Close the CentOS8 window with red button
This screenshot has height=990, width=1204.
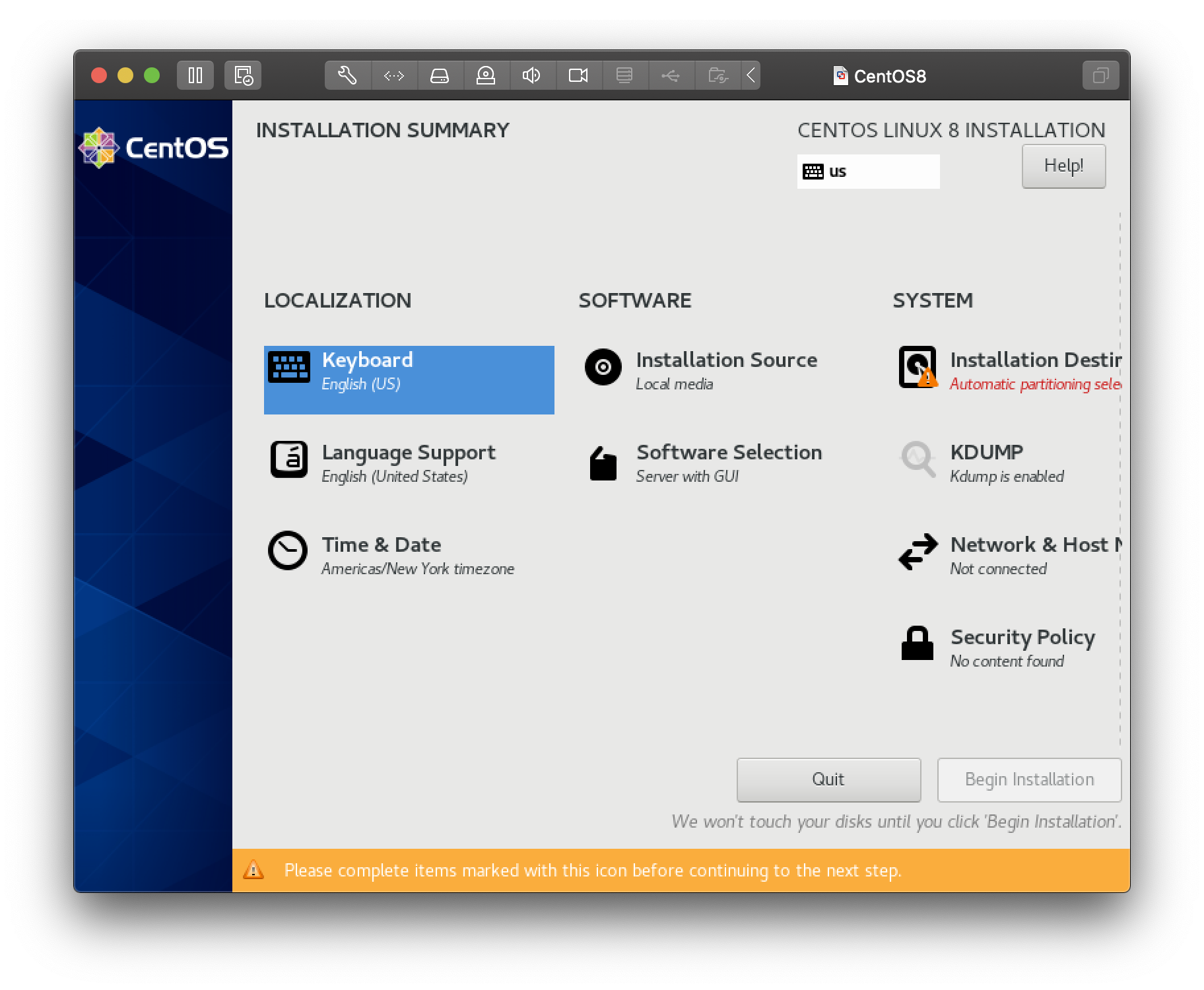pos(99,75)
